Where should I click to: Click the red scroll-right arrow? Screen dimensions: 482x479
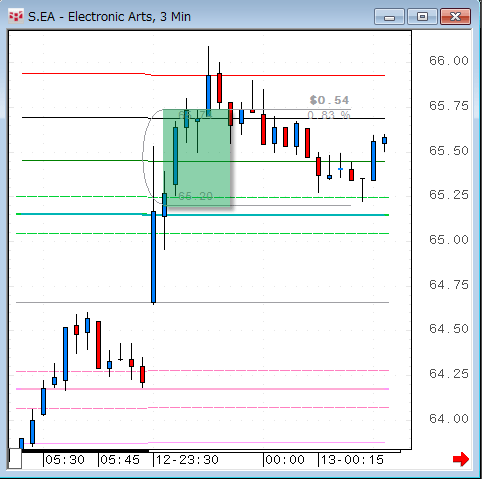(461, 459)
